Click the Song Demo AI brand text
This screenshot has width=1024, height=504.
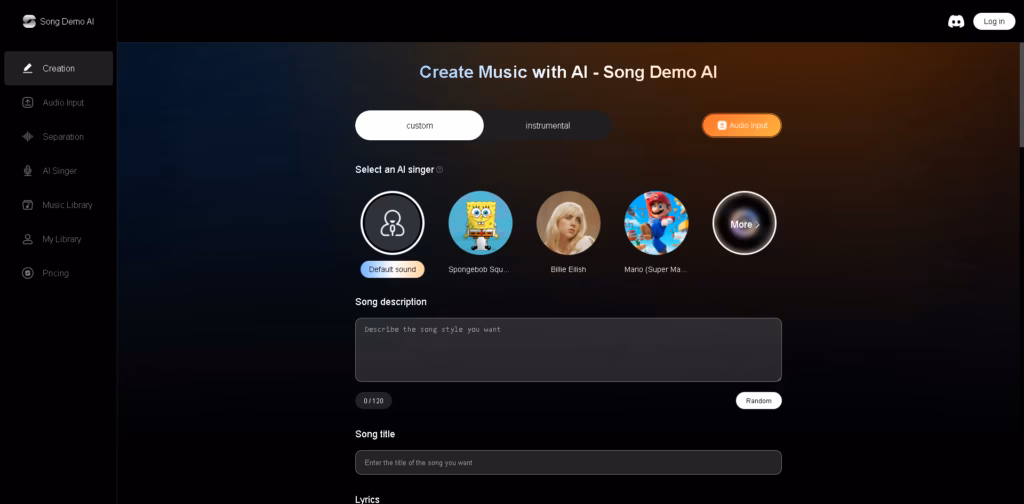(x=67, y=22)
